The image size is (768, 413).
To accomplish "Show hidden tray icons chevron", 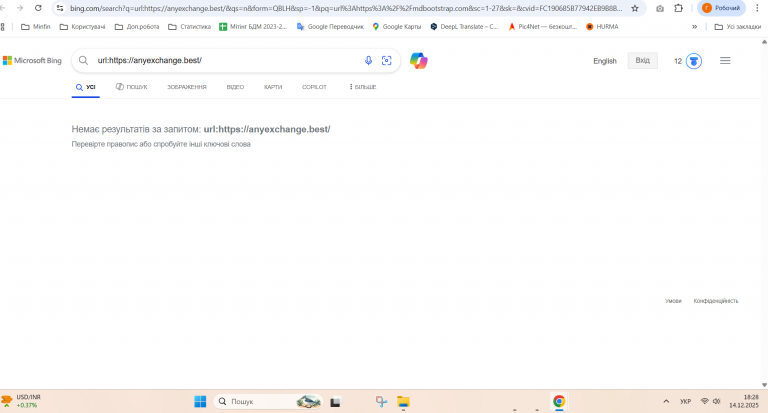I will click(x=666, y=401).
